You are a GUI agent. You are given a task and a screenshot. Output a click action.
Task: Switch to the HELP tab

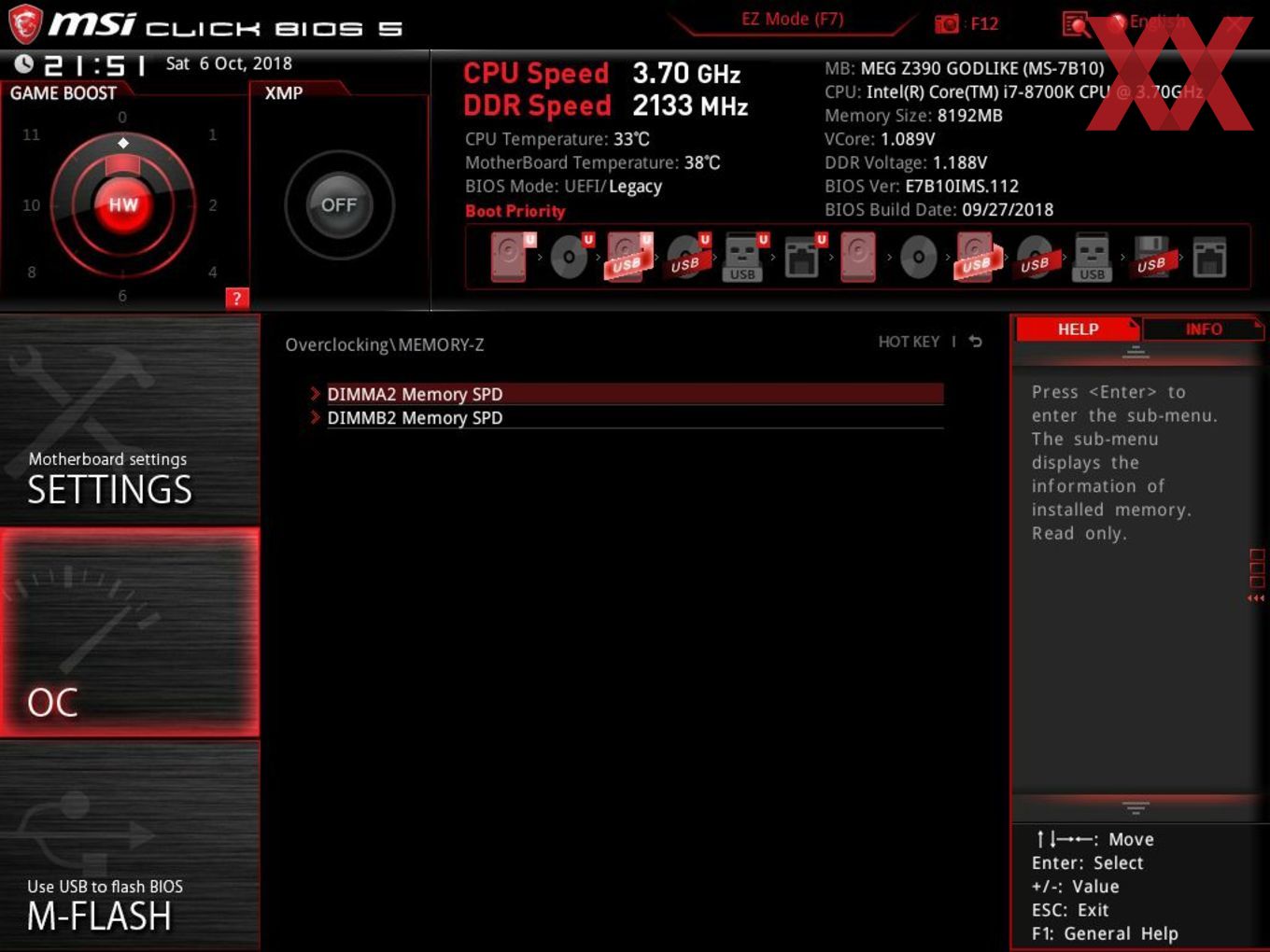[1078, 329]
